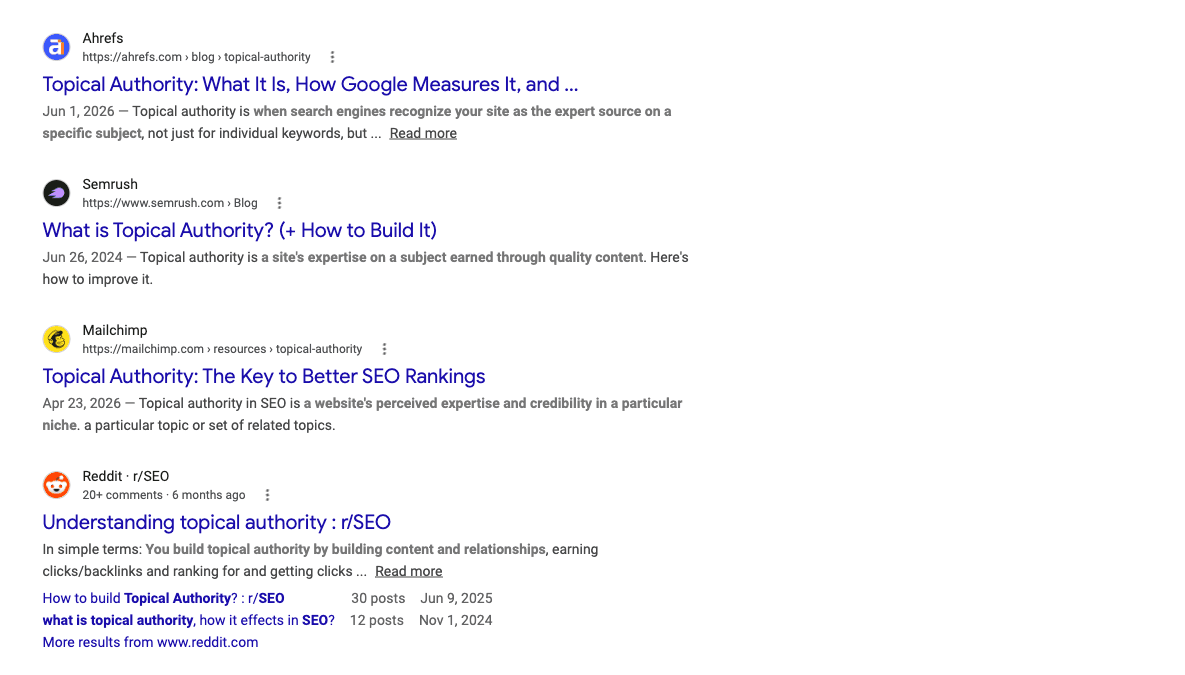Click the Mailchimp site name
Image resolution: width=1185 pixels, height=675 pixels.
click(115, 330)
